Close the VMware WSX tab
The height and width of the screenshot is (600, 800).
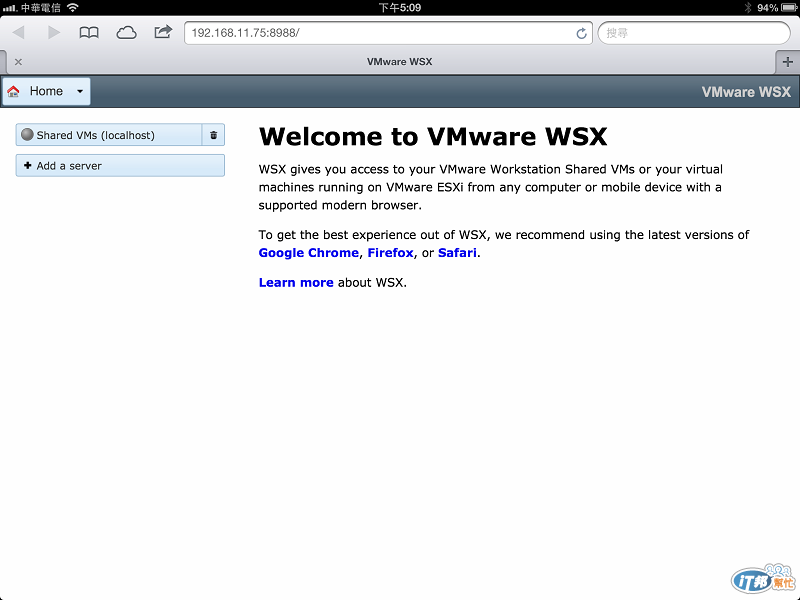point(18,62)
